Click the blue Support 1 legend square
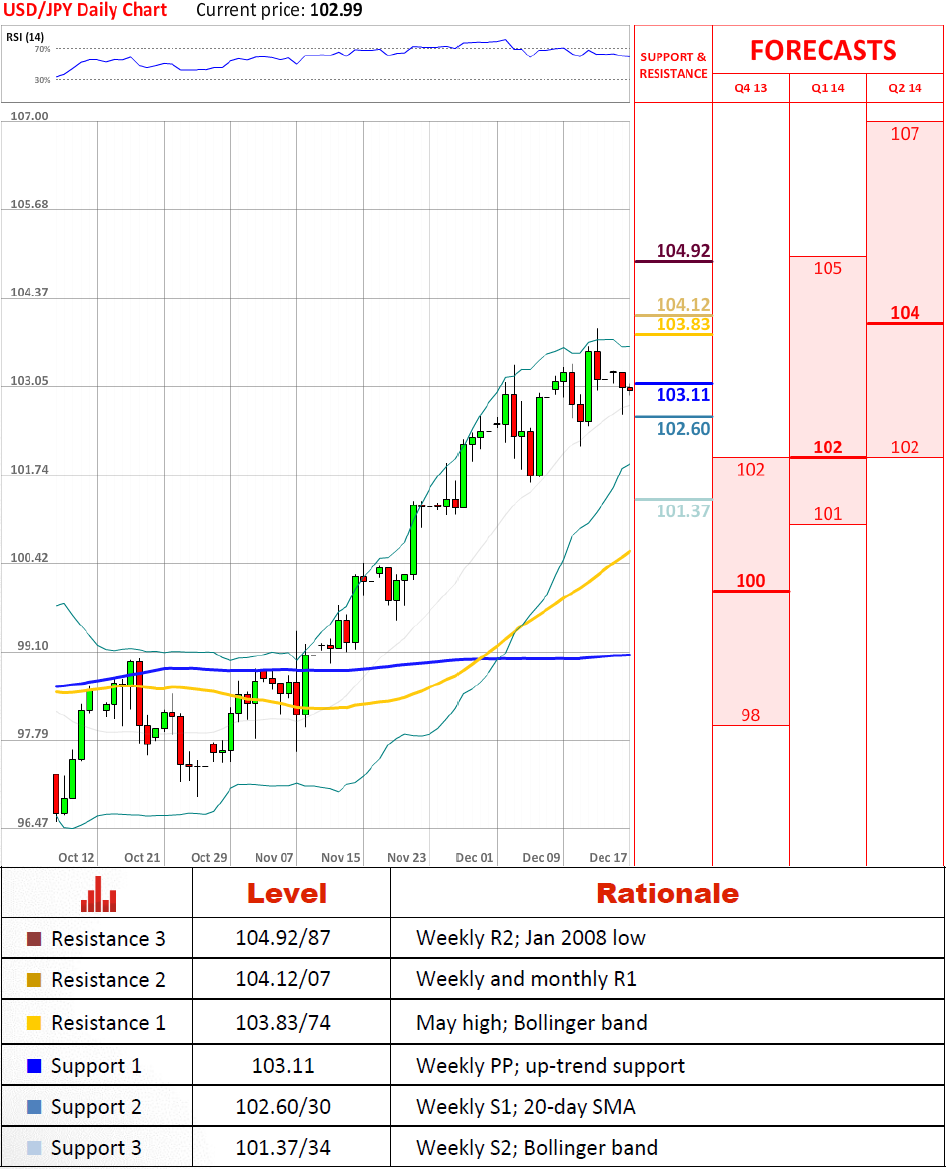 (x=34, y=1066)
